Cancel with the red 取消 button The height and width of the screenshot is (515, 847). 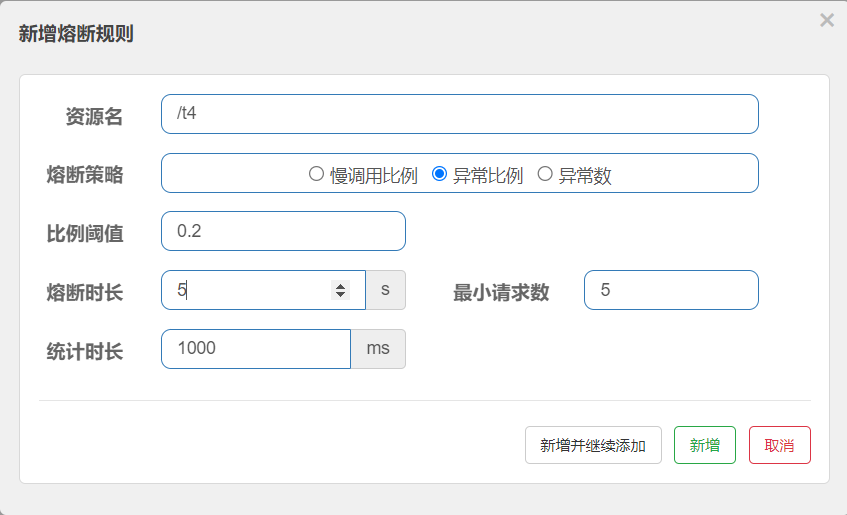pos(779,445)
